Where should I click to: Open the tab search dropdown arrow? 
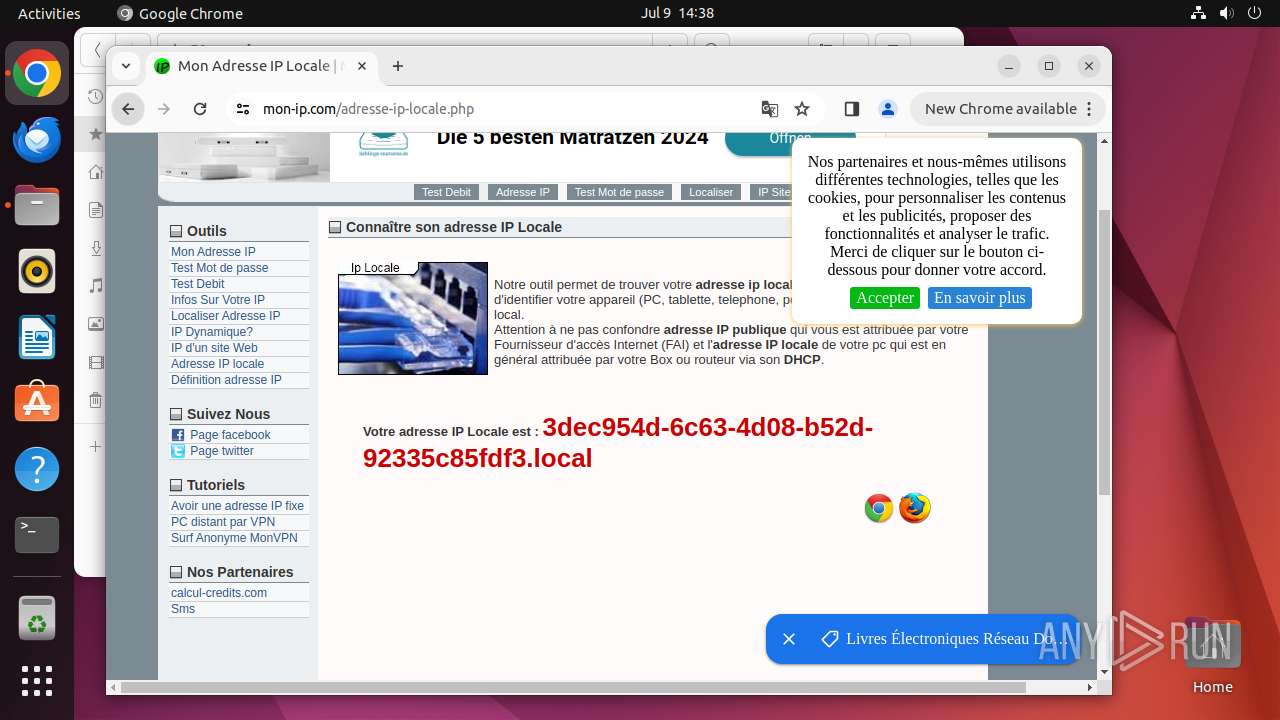click(125, 66)
